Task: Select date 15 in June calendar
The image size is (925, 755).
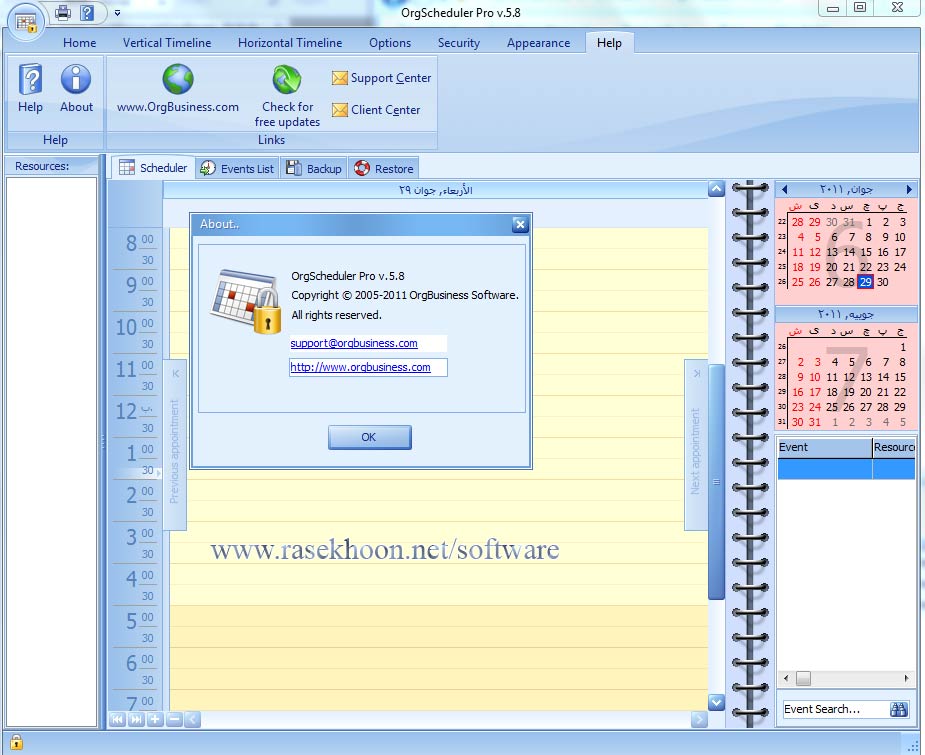Action: pos(865,252)
